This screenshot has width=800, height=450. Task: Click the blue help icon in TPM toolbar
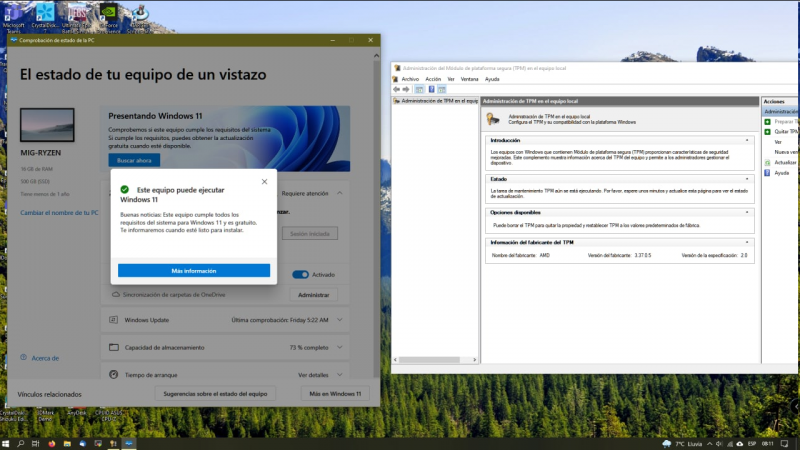tap(431, 89)
